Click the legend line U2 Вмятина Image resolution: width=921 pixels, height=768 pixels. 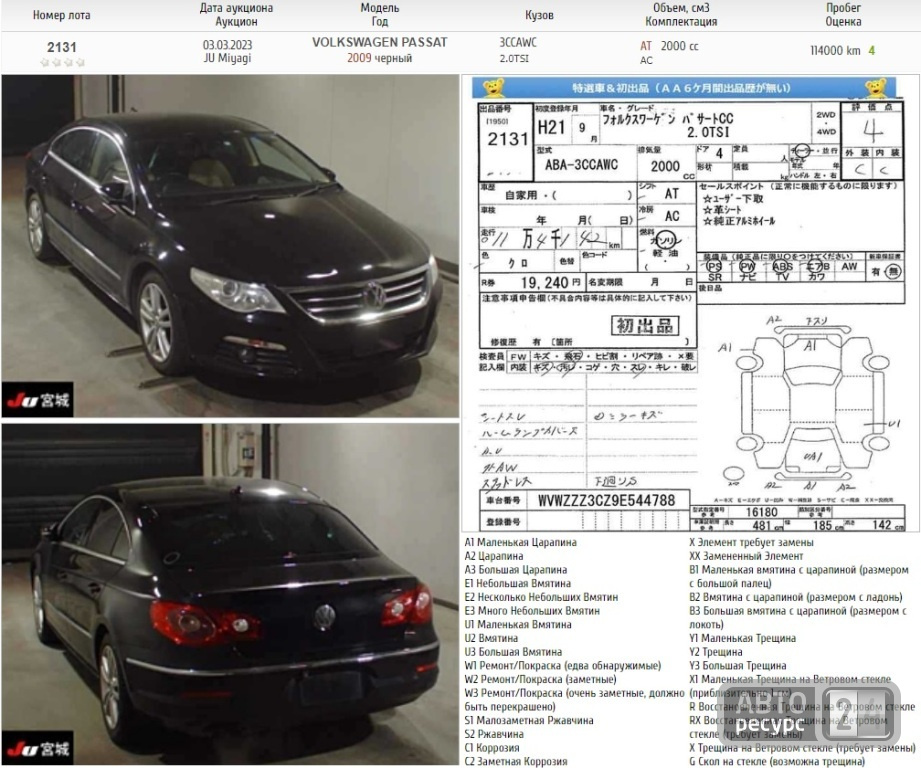(491, 638)
